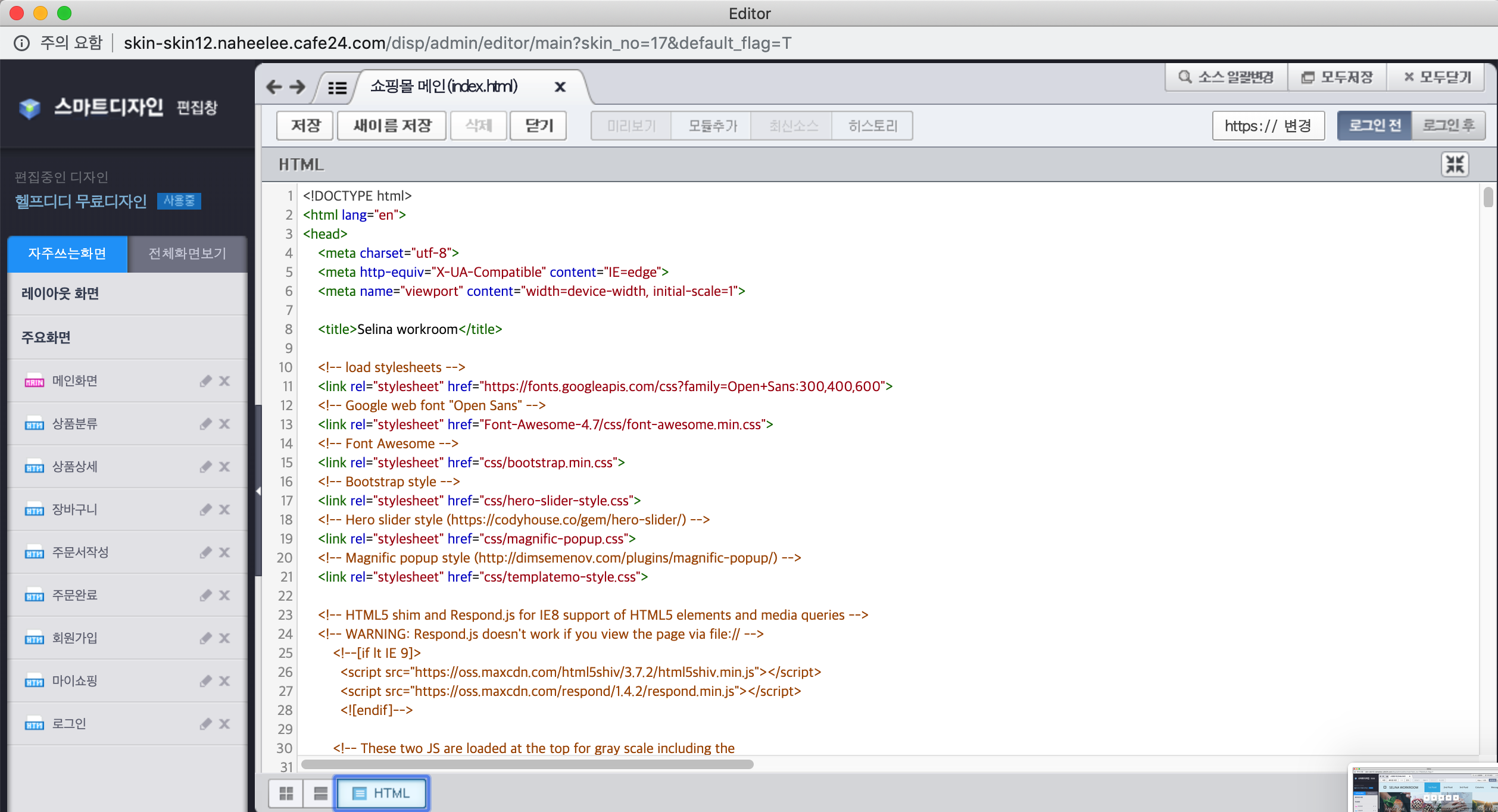Click the horizontal scrollbar under code
This screenshot has height=812, width=1498.
(x=527, y=764)
